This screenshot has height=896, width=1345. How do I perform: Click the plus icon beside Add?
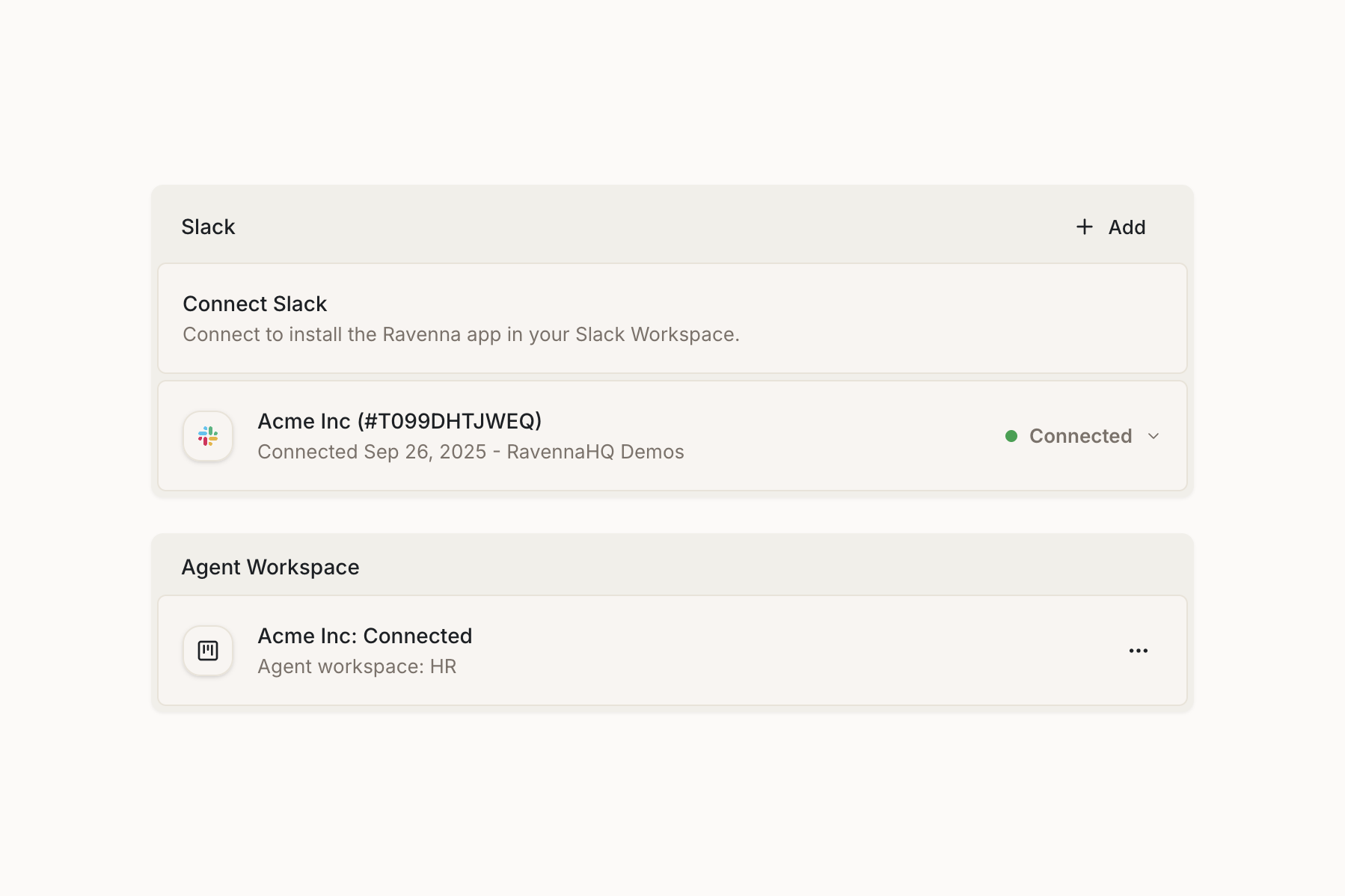point(1084,227)
